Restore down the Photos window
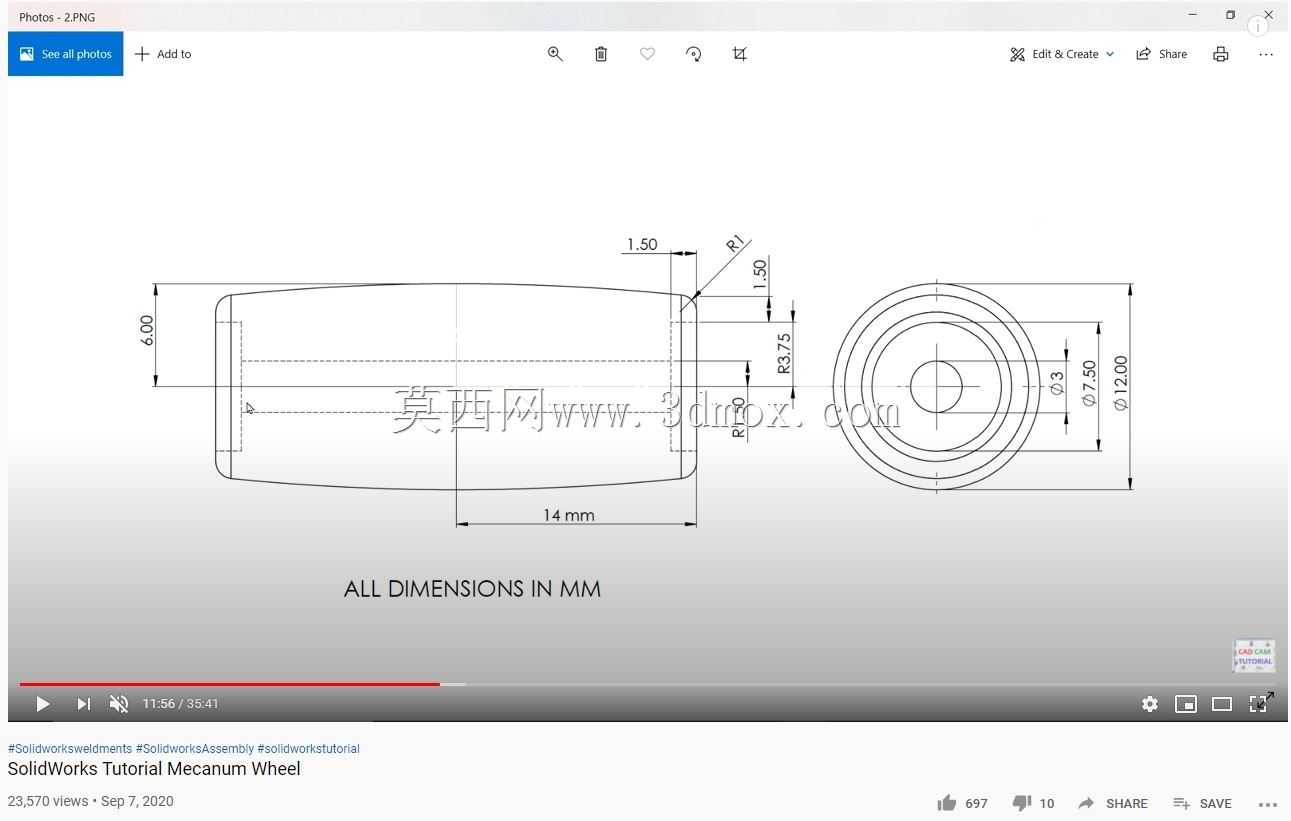 1230,15
